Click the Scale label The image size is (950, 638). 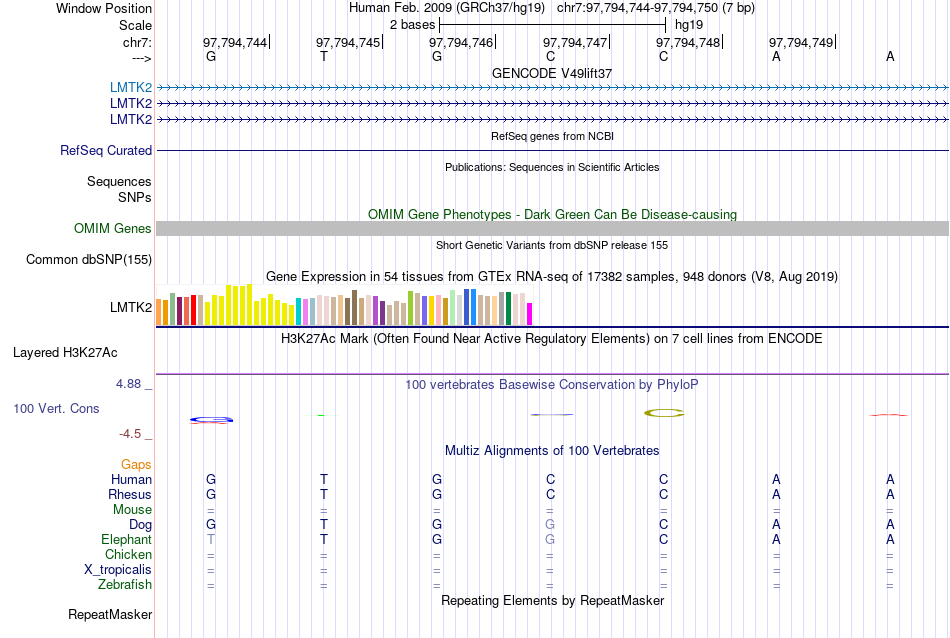[136, 25]
